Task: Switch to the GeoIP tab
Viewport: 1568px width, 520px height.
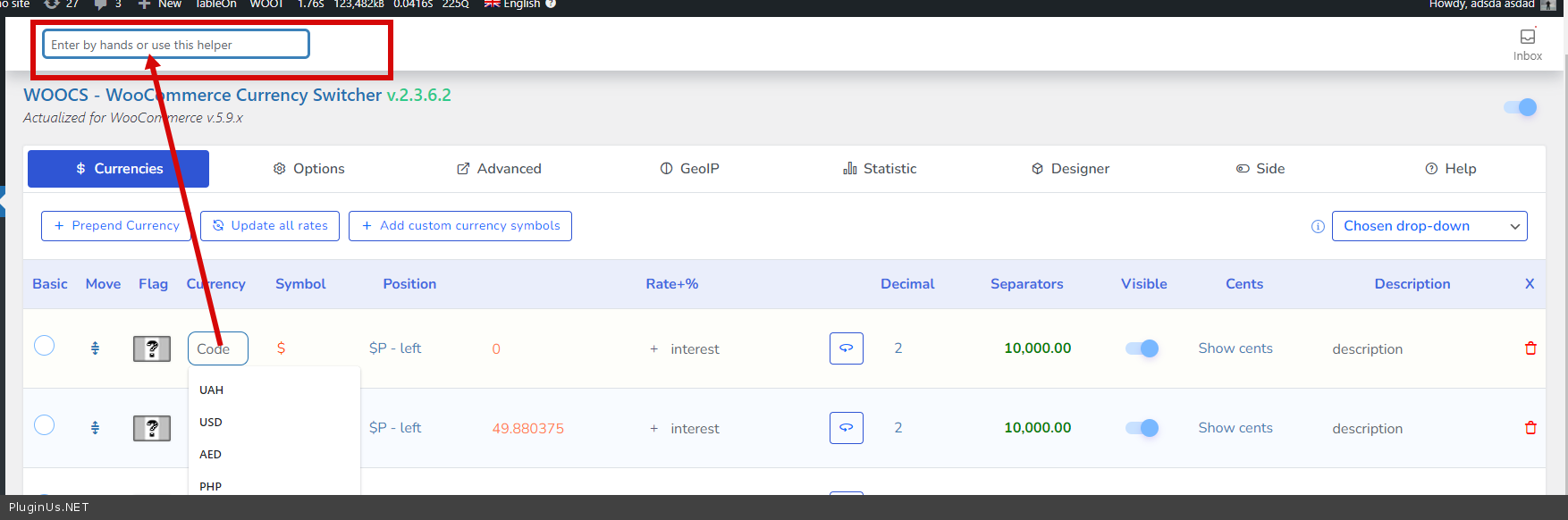Action: coord(689,169)
